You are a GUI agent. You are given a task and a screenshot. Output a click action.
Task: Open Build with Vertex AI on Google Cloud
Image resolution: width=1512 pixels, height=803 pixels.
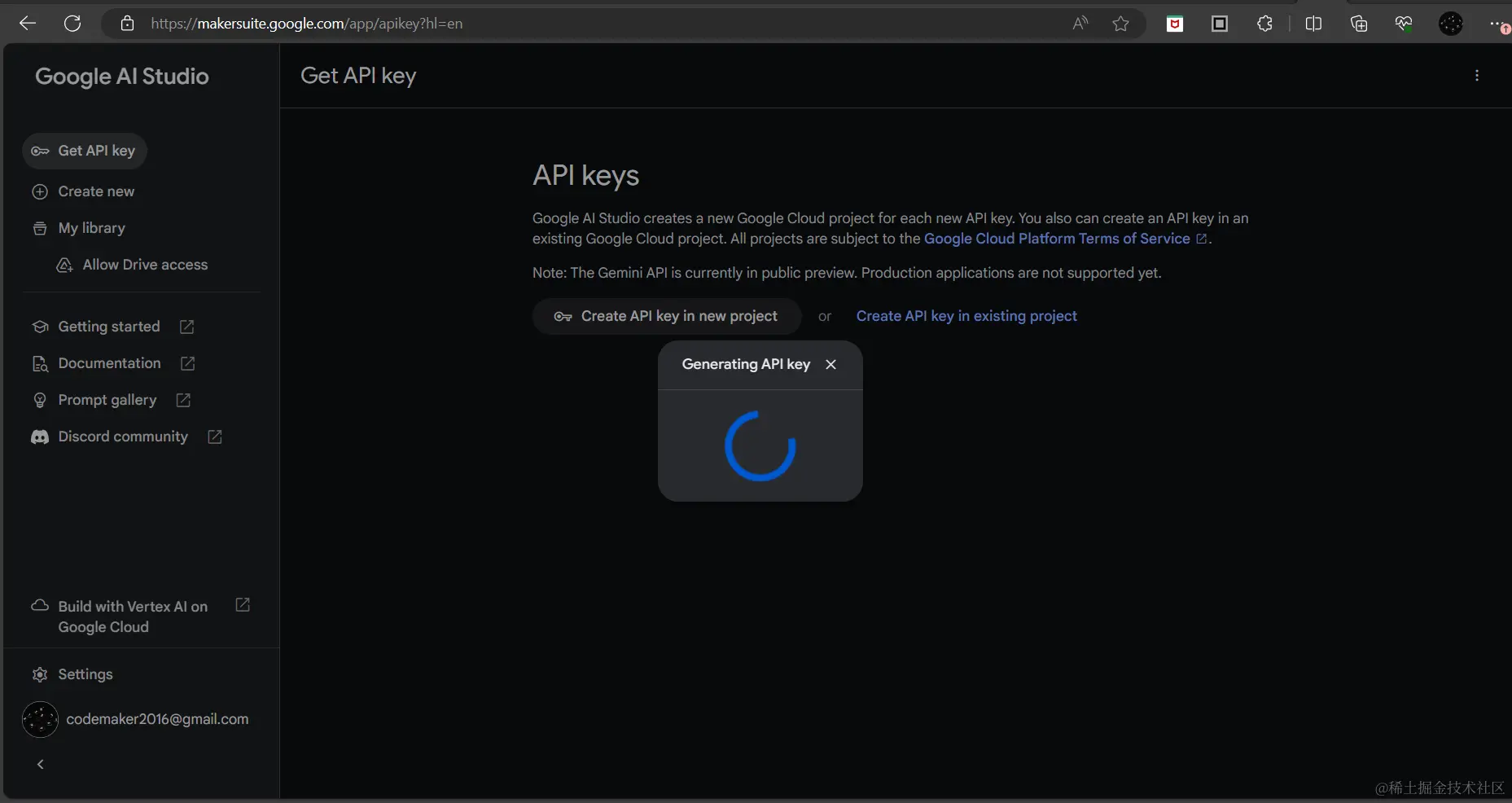(x=133, y=617)
